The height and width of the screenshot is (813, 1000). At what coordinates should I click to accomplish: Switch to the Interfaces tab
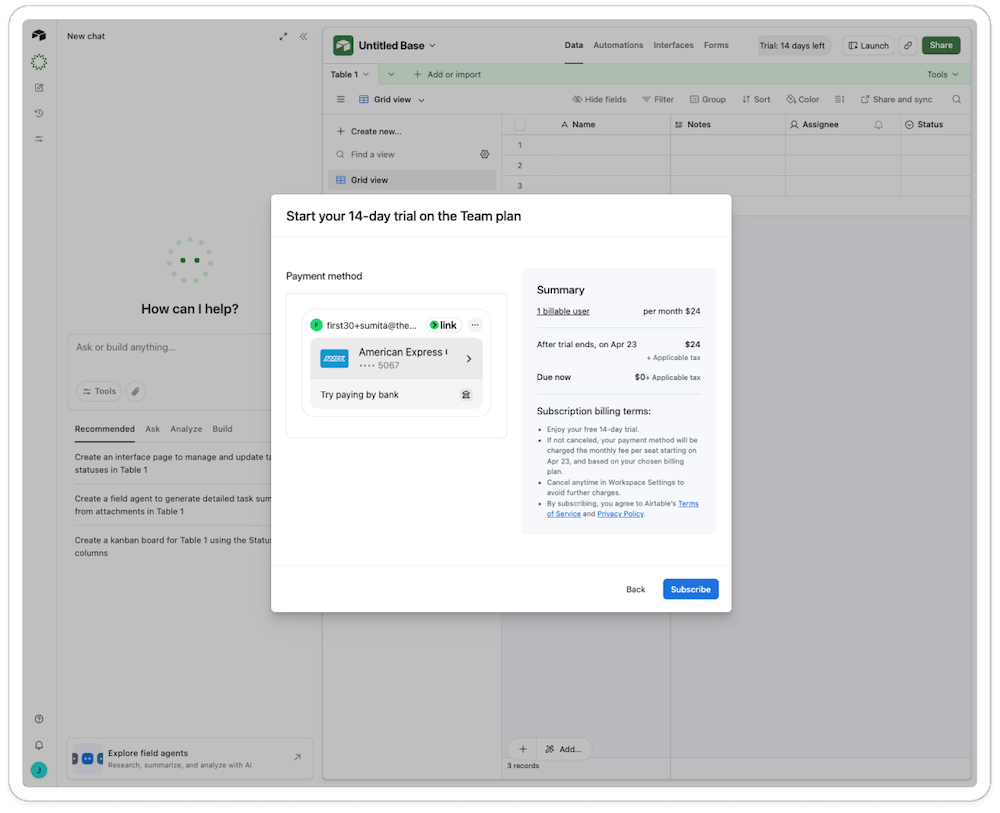coord(673,45)
